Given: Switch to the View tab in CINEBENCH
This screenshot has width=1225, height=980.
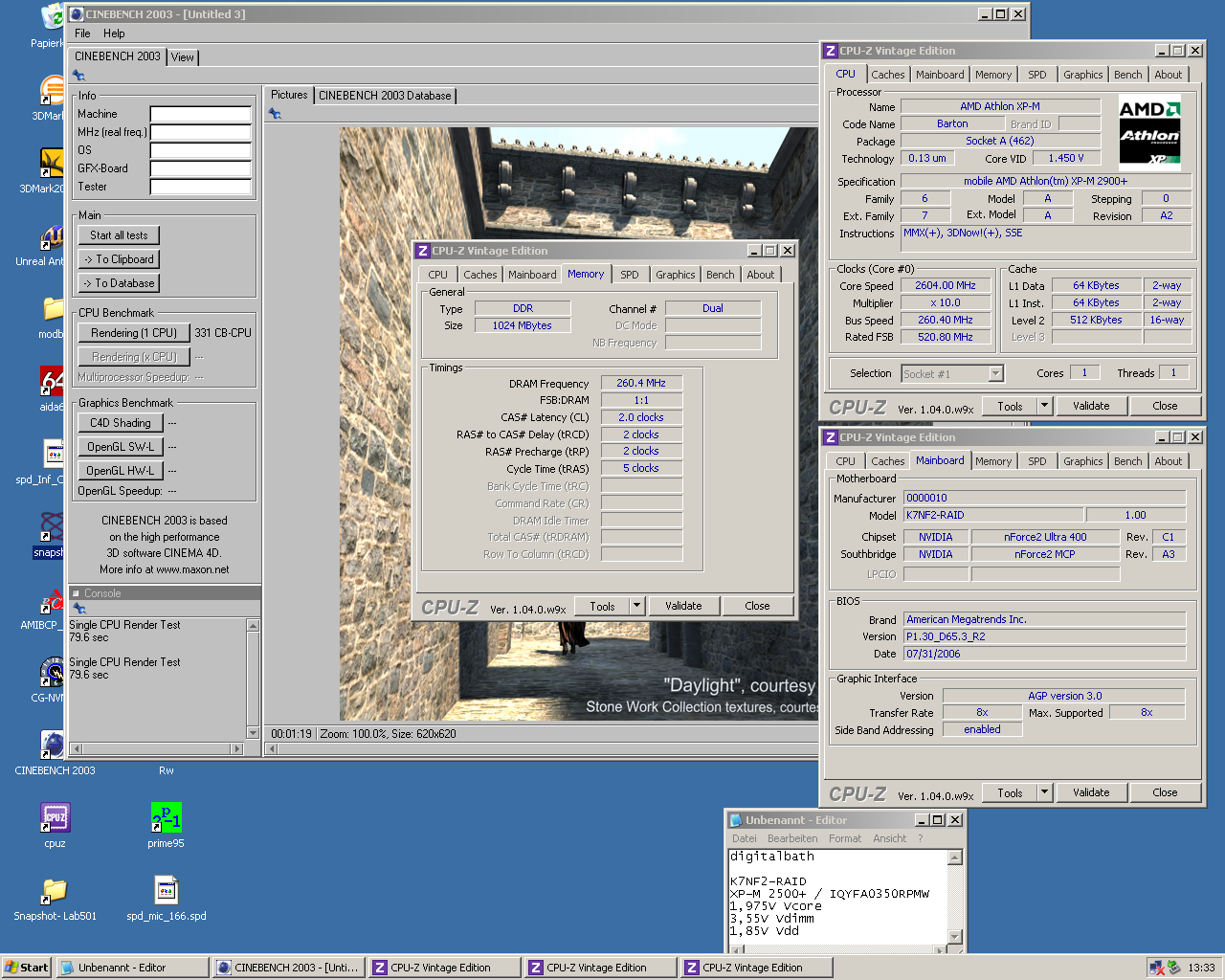Looking at the screenshot, I should point(182,57).
